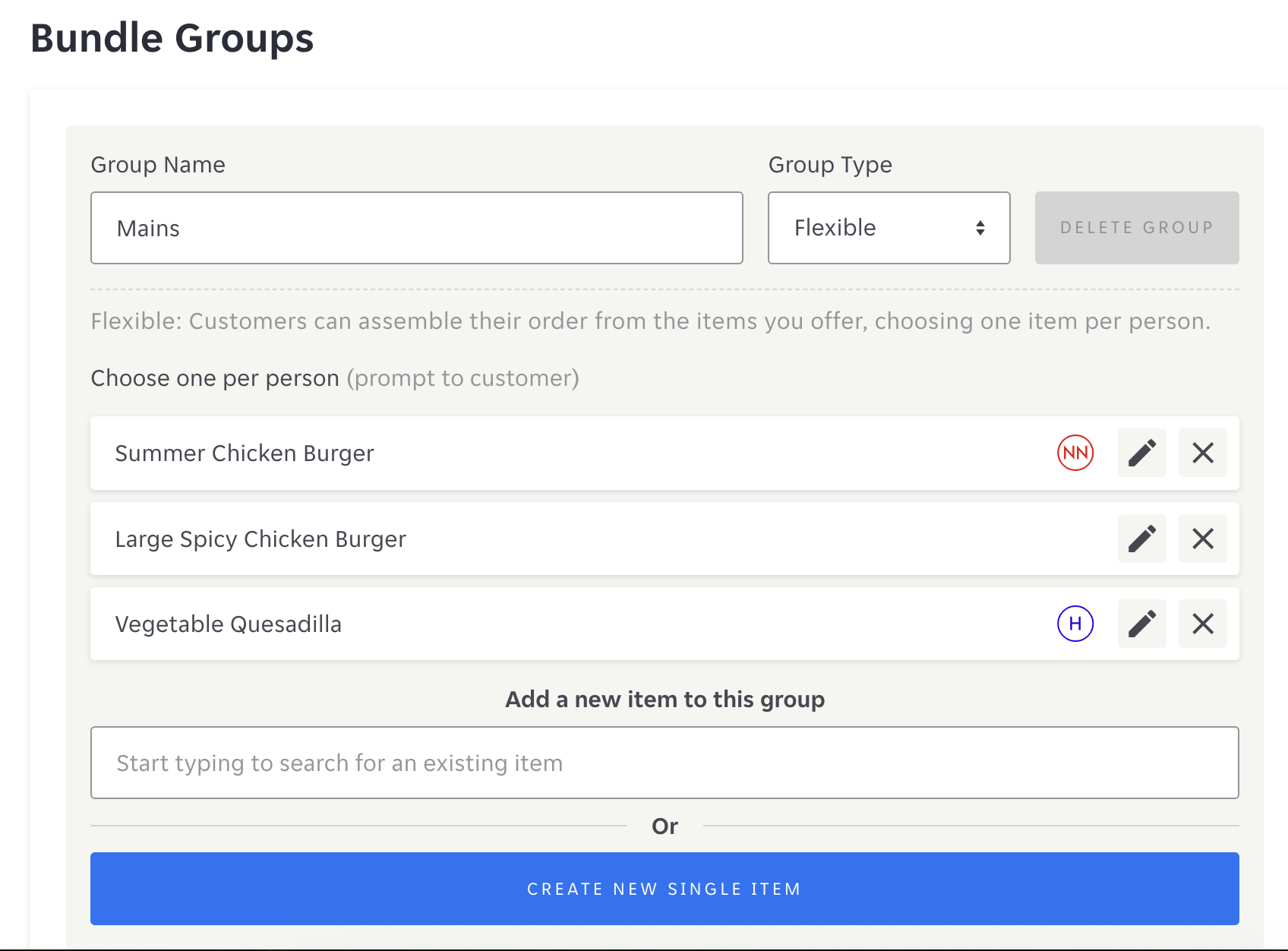
Task: Open the Group Type dropdown
Action: (x=888, y=228)
